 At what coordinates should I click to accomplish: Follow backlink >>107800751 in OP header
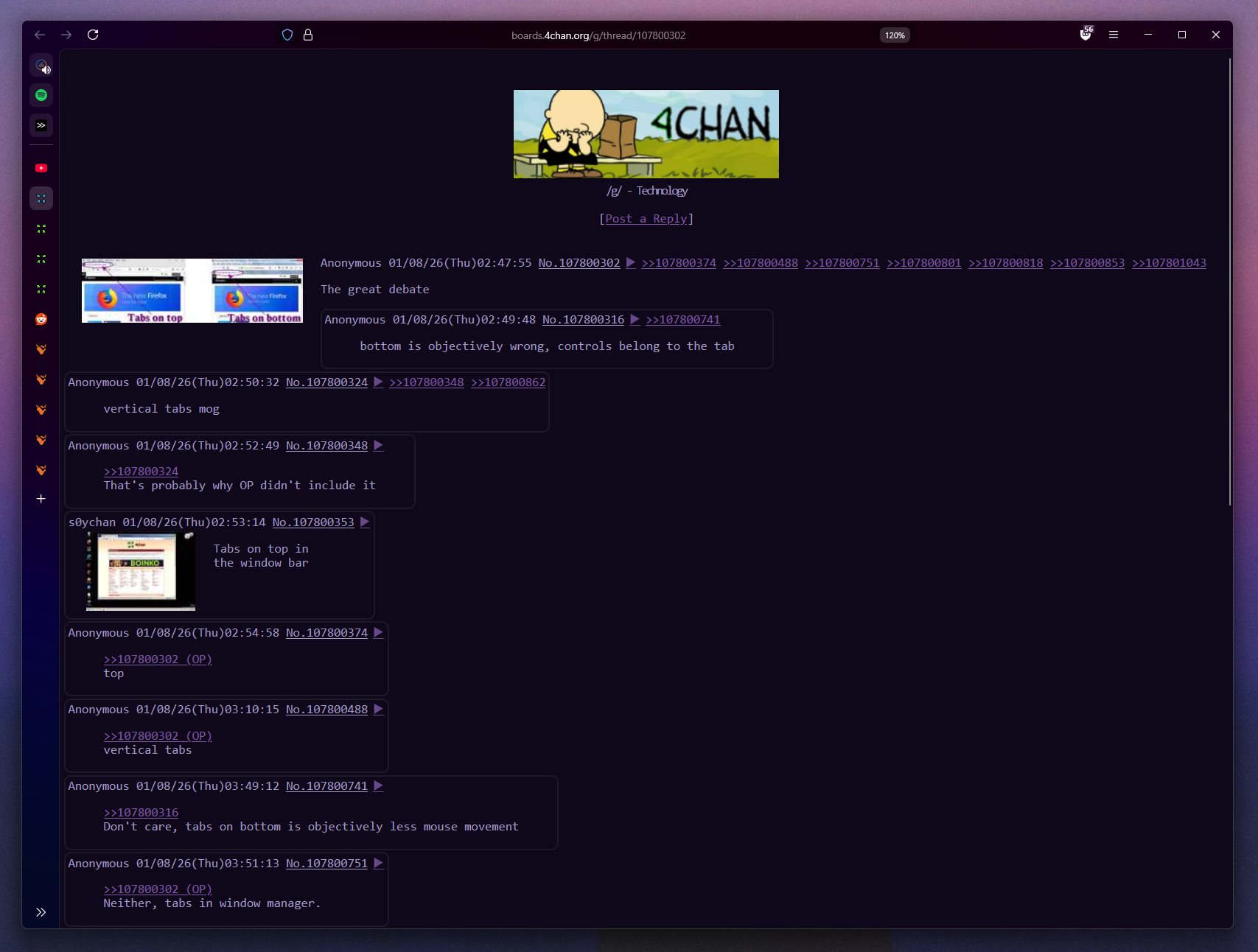[842, 263]
